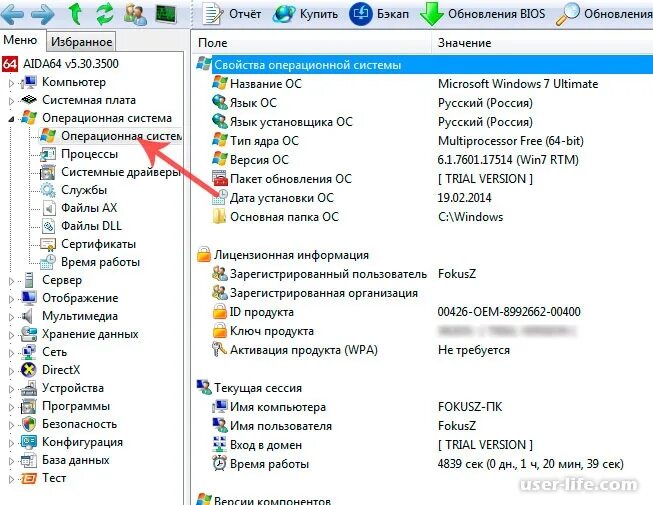Viewport: 653px width, 505px height.
Task: Click the Forward navigation arrow
Action: 42,14
